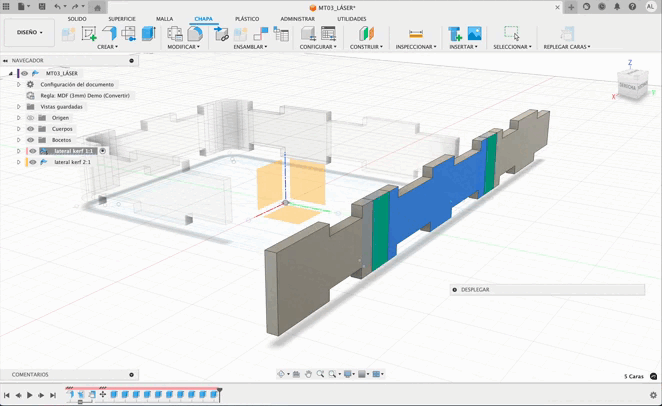
Task: Click the ViewCube in the viewport corner
Action: 630,87
